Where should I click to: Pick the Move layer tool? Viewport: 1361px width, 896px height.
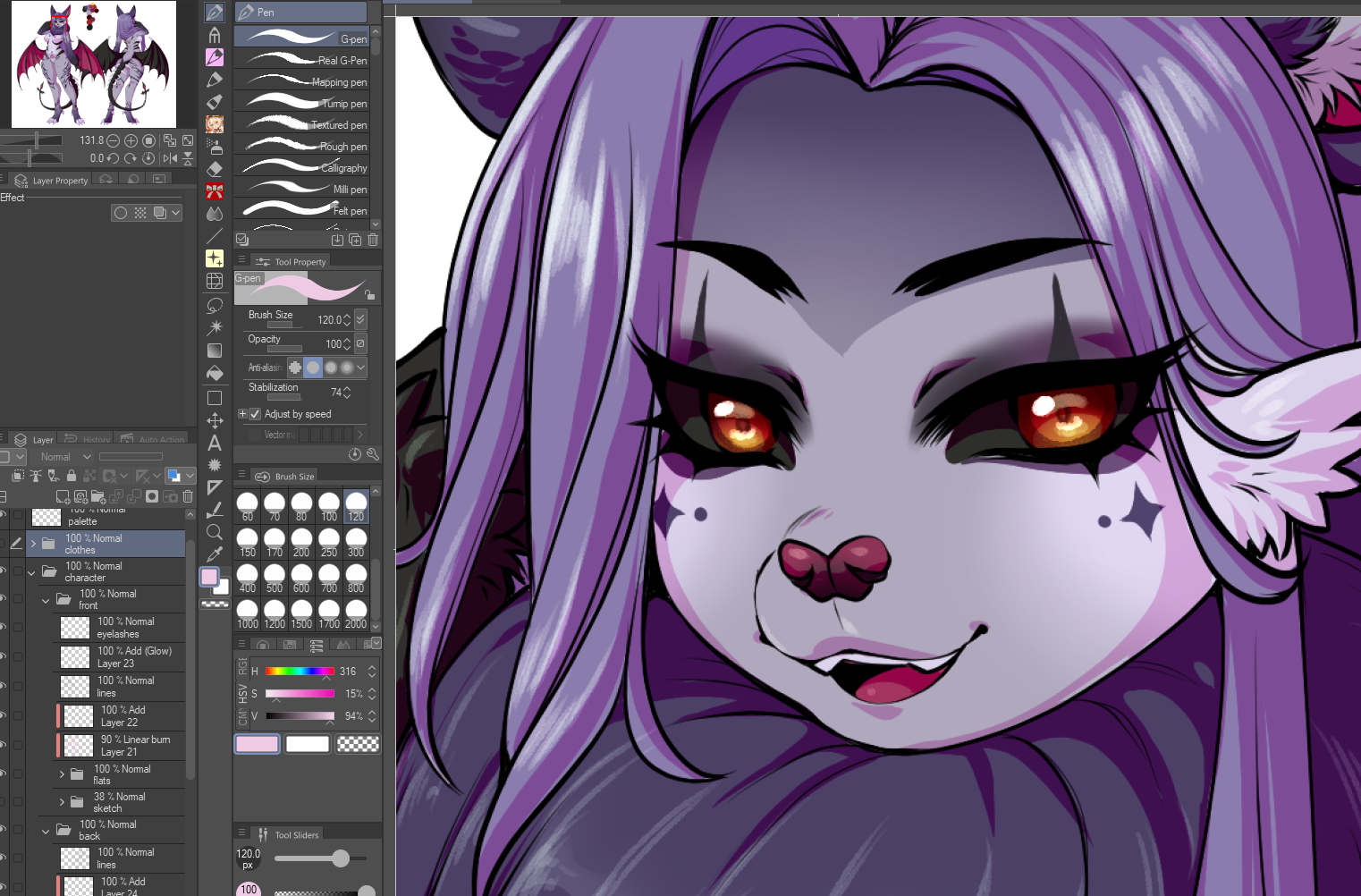click(x=215, y=420)
